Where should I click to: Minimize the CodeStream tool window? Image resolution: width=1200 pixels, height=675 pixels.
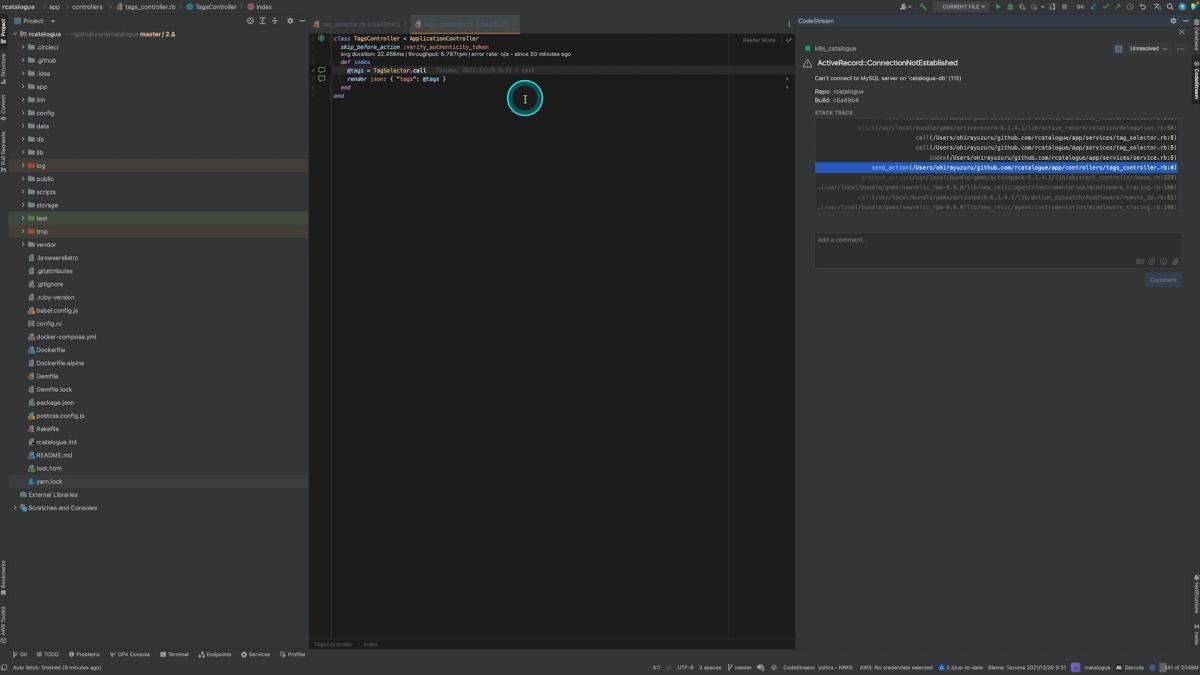tap(1185, 21)
